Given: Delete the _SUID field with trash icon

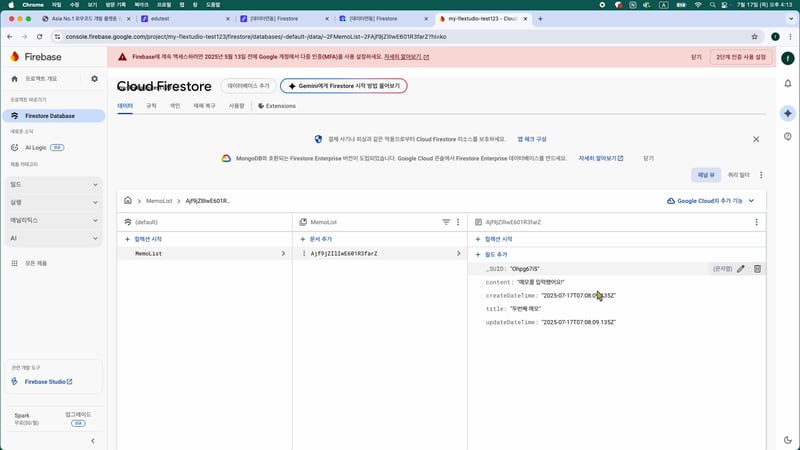Looking at the screenshot, I should point(757,269).
